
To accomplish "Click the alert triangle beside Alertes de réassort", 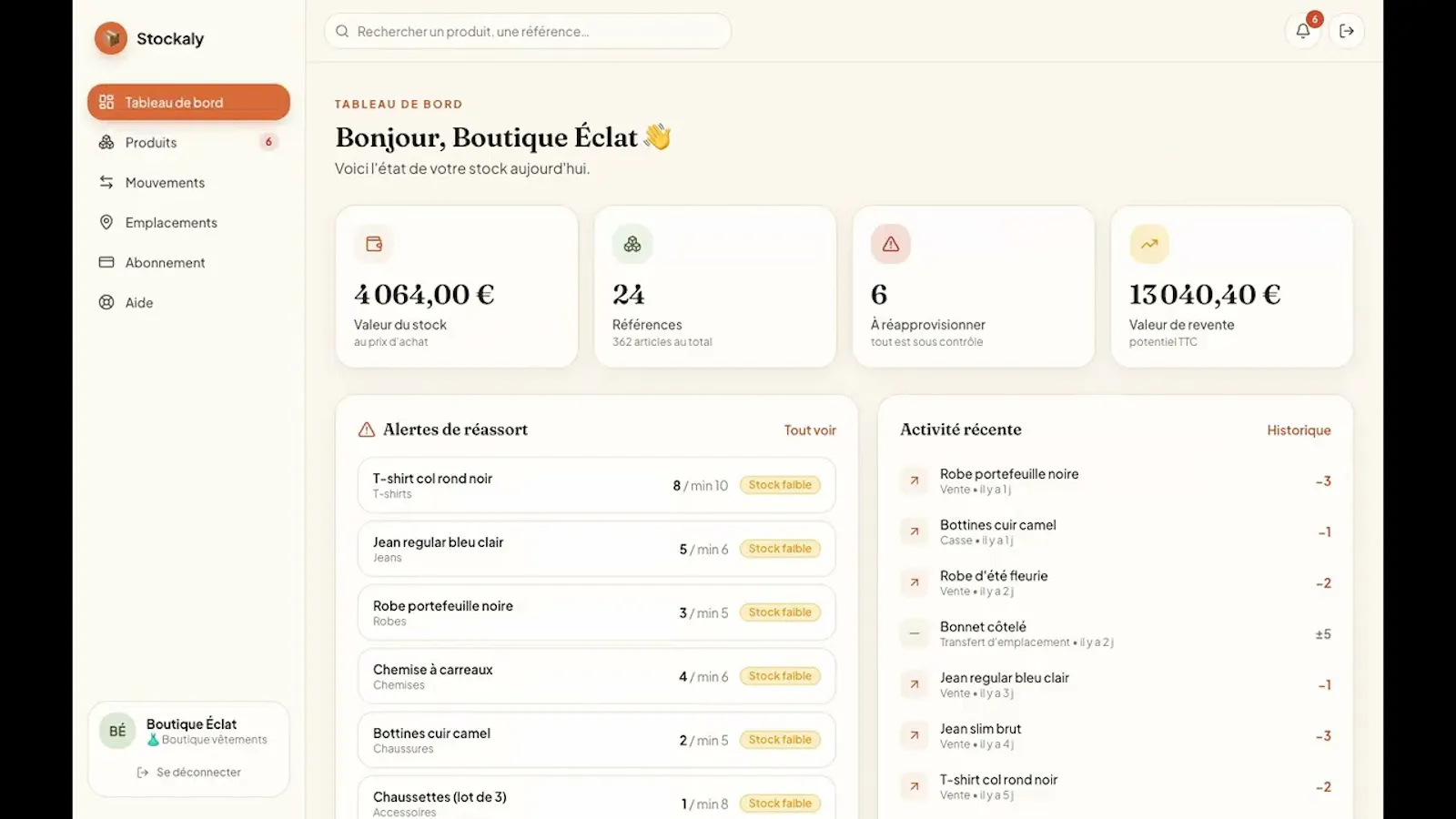I will coord(367,430).
